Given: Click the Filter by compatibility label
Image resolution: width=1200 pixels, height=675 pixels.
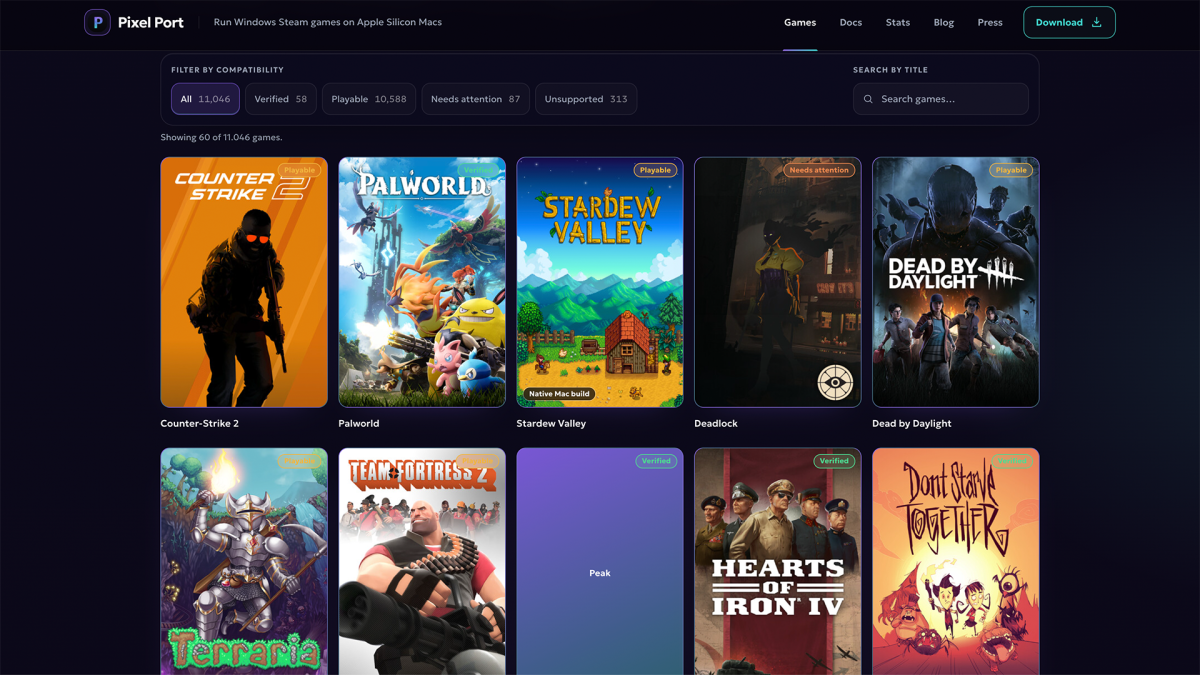Looking at the screenshot, I should [227, 70].
